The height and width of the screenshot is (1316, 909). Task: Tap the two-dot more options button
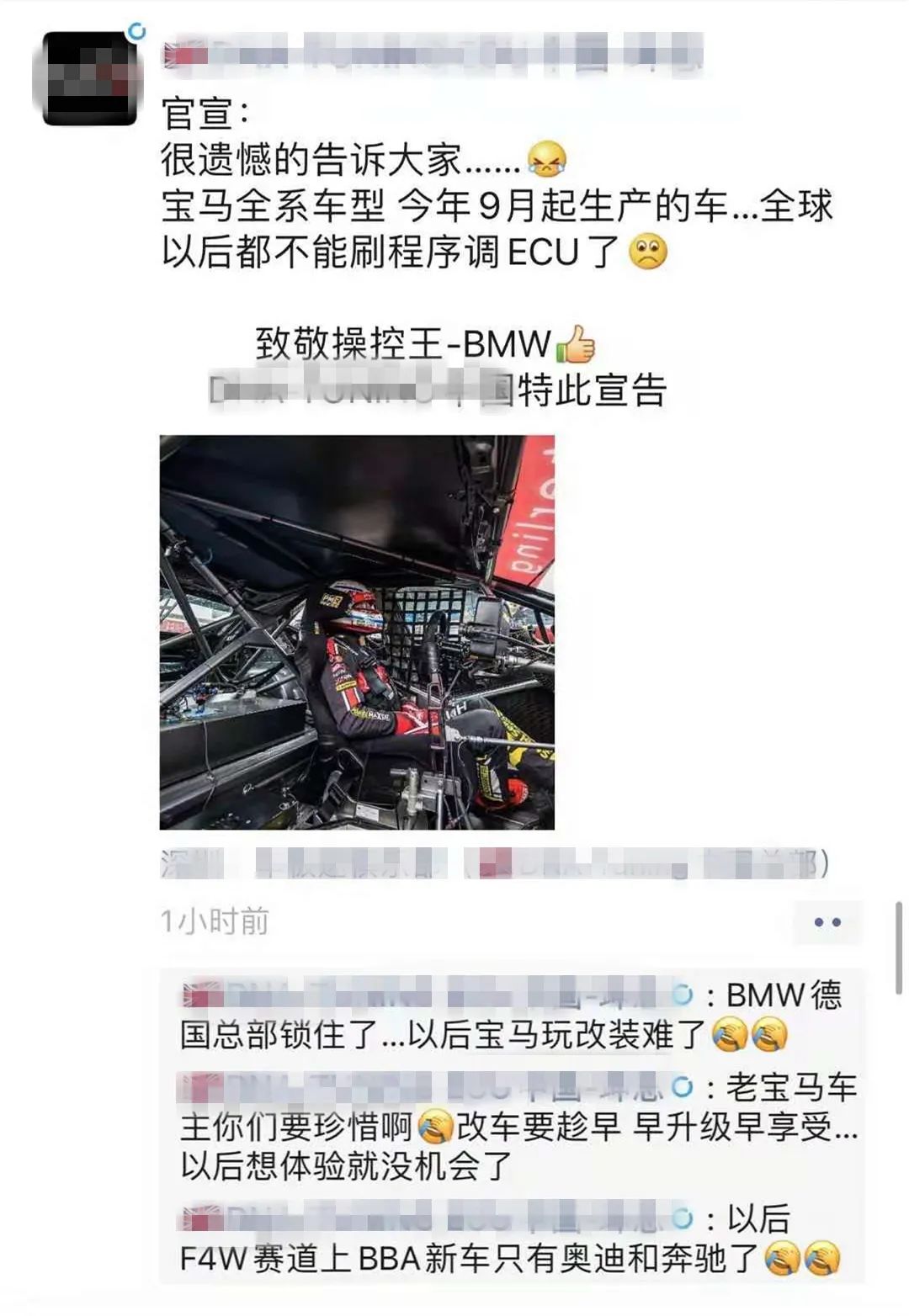tap(827, 922)
